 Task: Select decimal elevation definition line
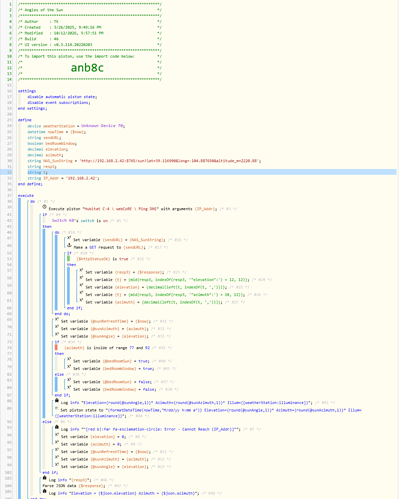click(48, 149)
